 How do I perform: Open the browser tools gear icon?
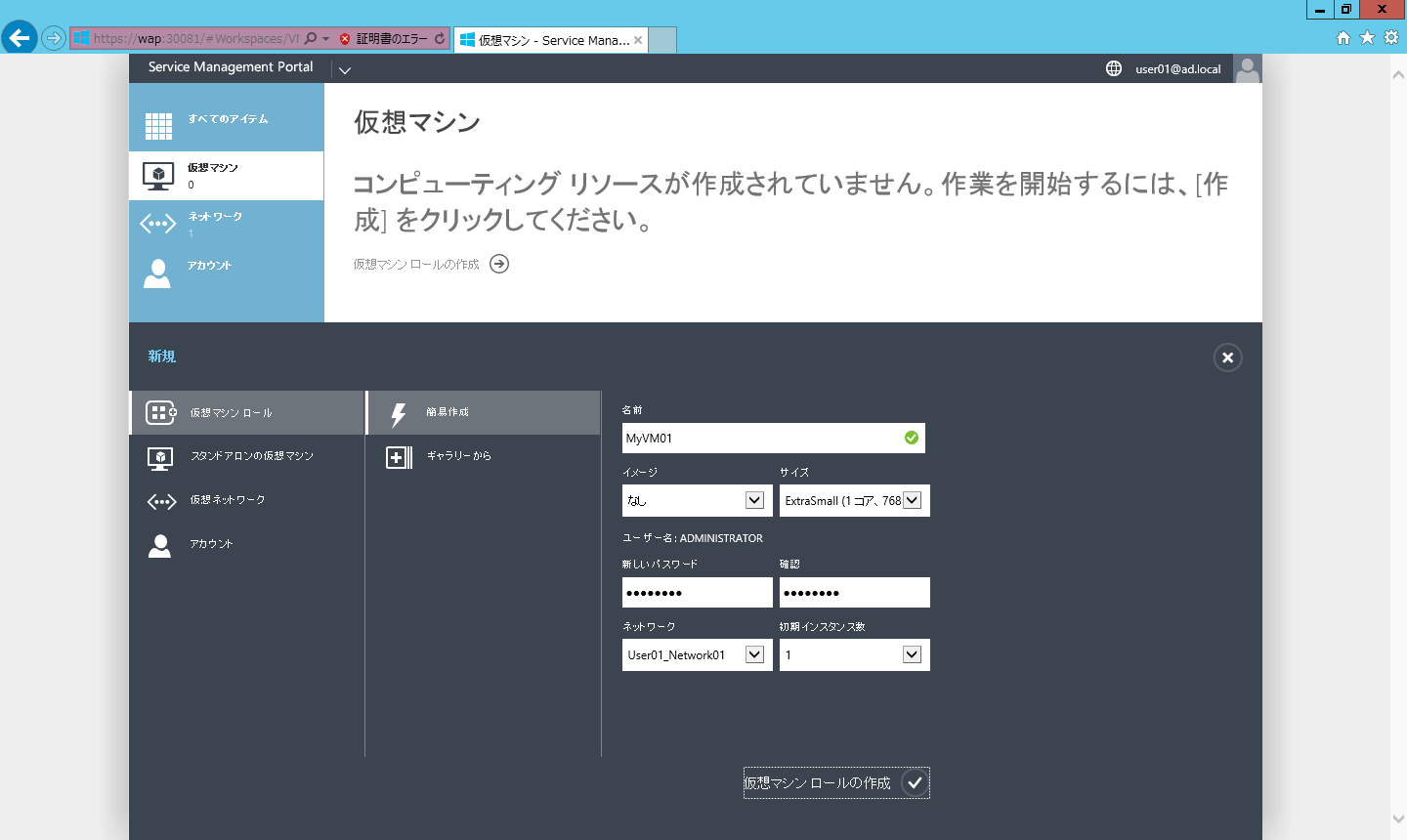pyautogui.click(x=1391, y=37)
